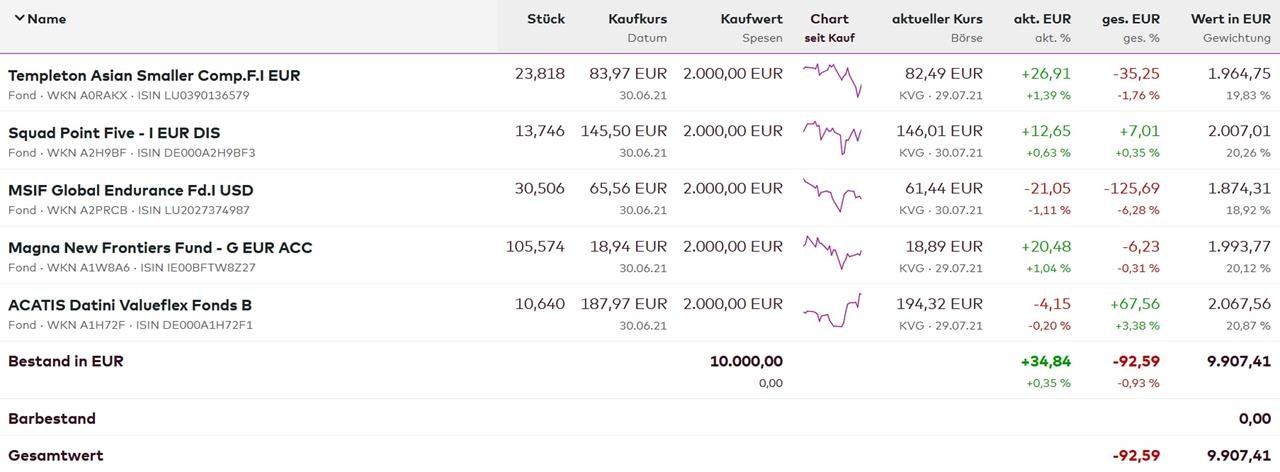This screenshot has width=1280, height=472.
Task: Open Templeton Asian Smaller Comp.F.I EUR fund
Action: [x=154, y=75]
